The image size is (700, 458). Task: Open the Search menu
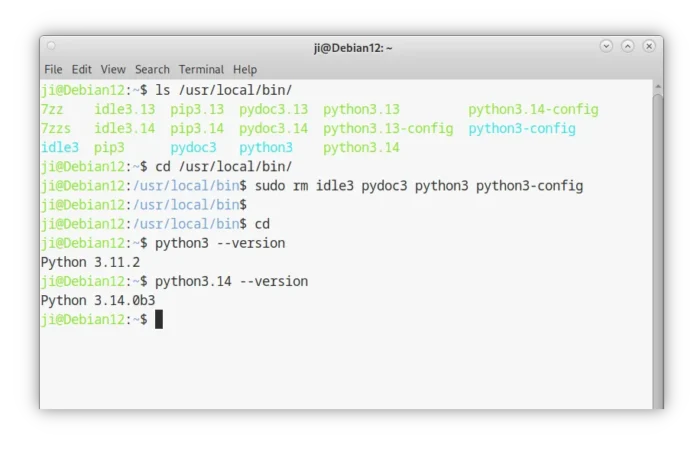point(152,70)
